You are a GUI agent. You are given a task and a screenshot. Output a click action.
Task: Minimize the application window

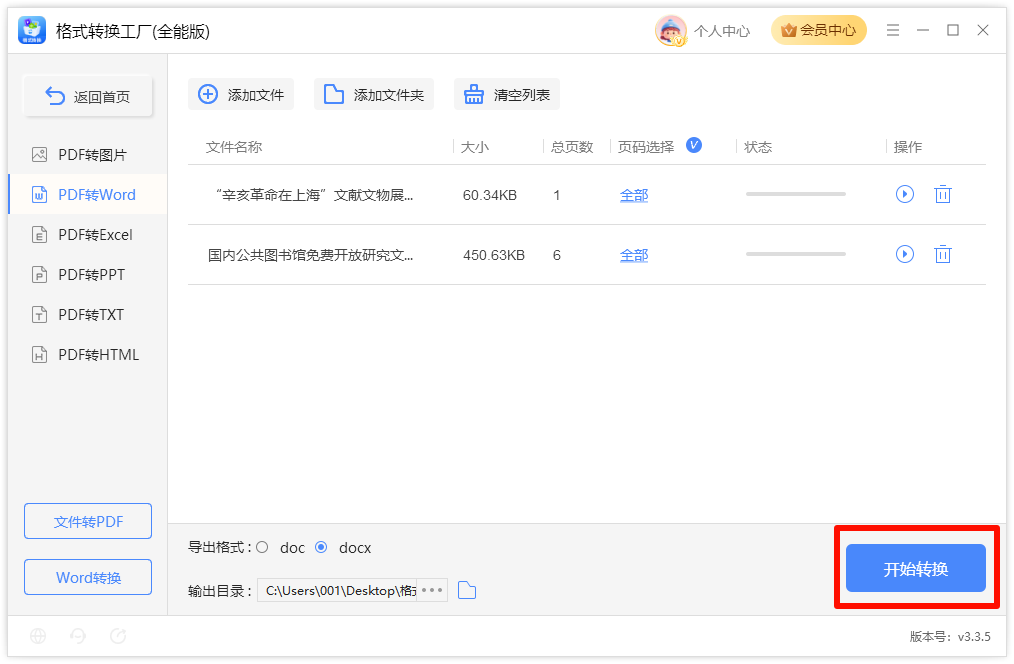[x=923, y=30]
